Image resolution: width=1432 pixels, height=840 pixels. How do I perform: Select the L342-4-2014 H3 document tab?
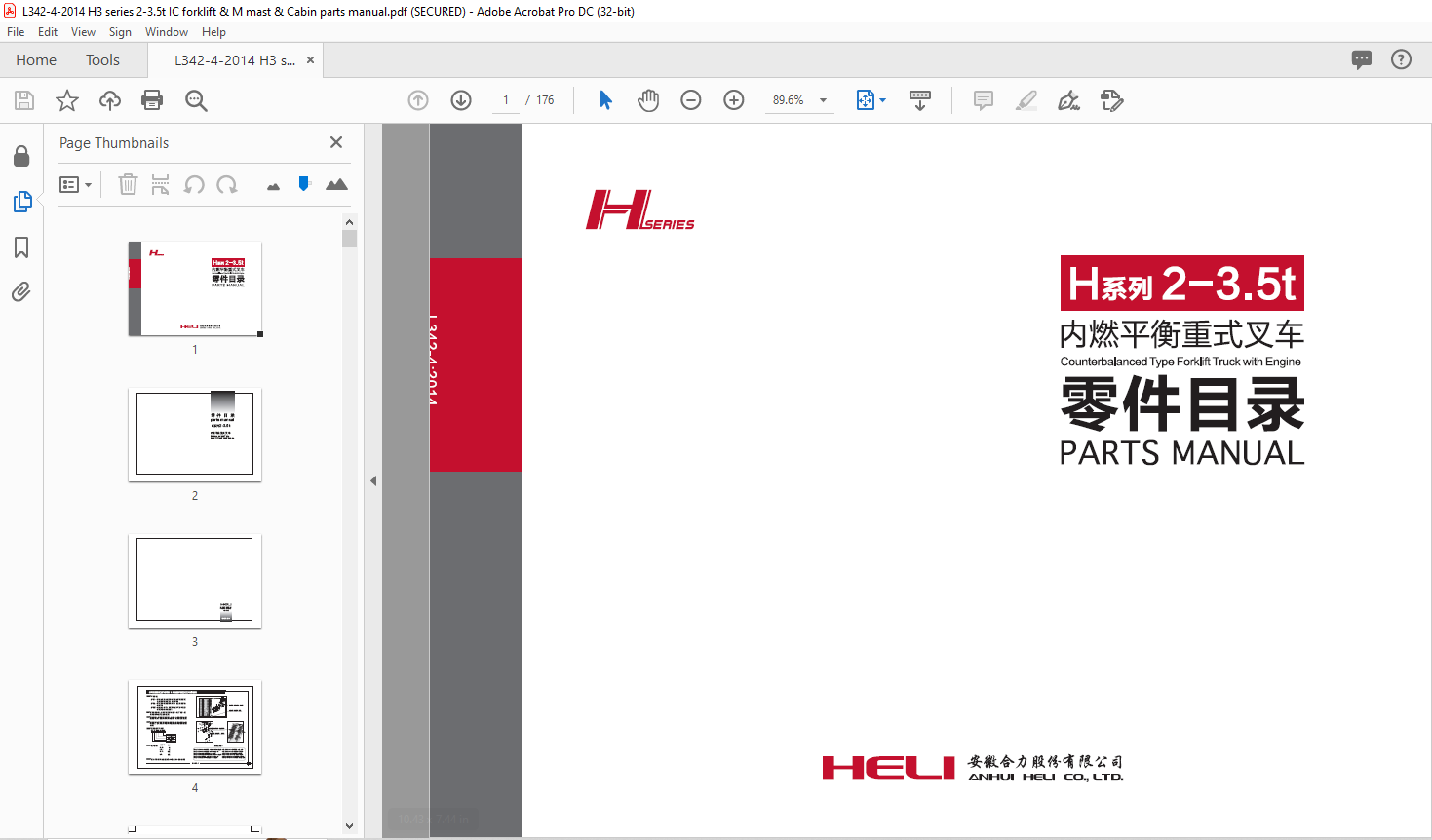235,59
